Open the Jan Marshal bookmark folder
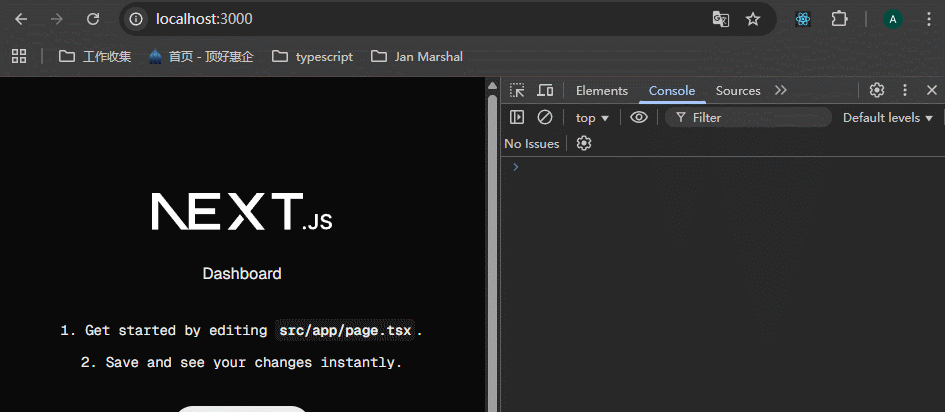Image resolution: width=945 pixels, height=412 pixels. coord(417,57)
